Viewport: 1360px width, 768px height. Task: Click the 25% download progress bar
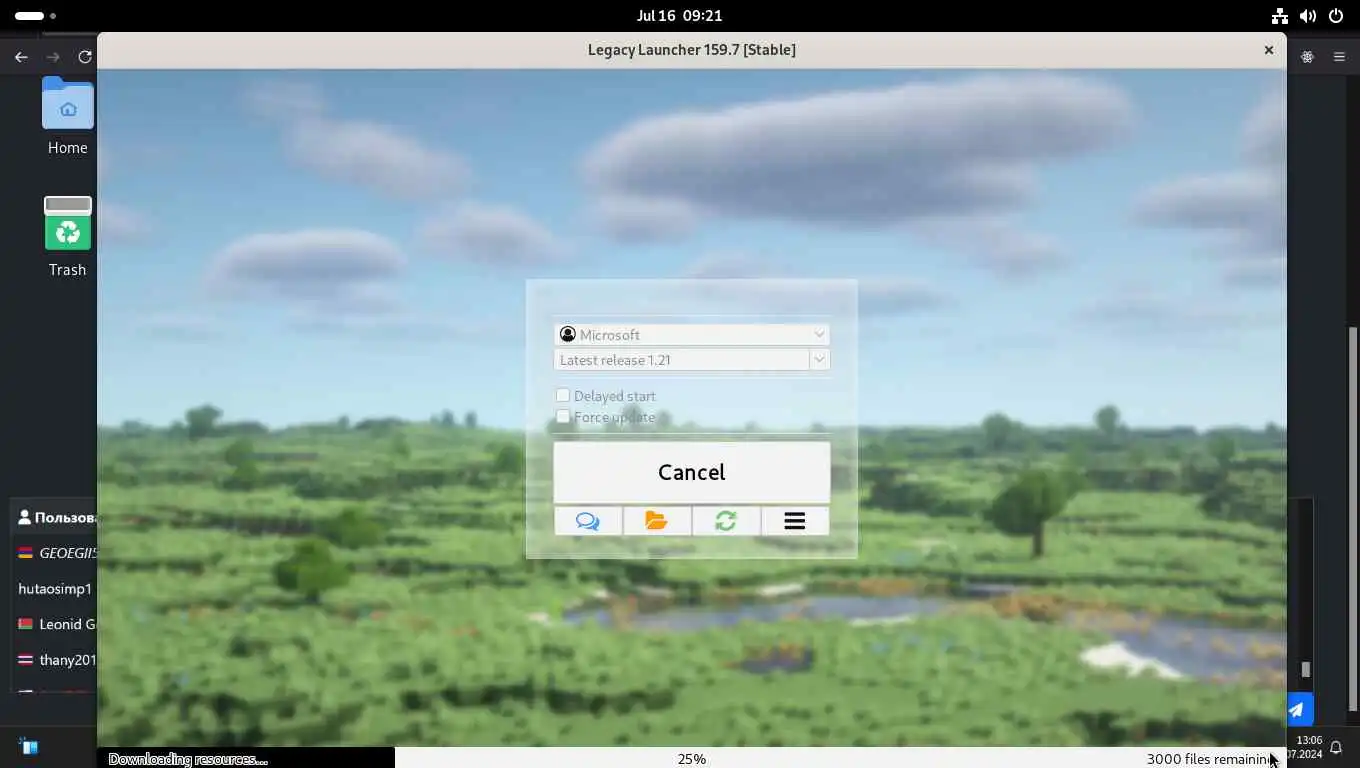point(692,759)
